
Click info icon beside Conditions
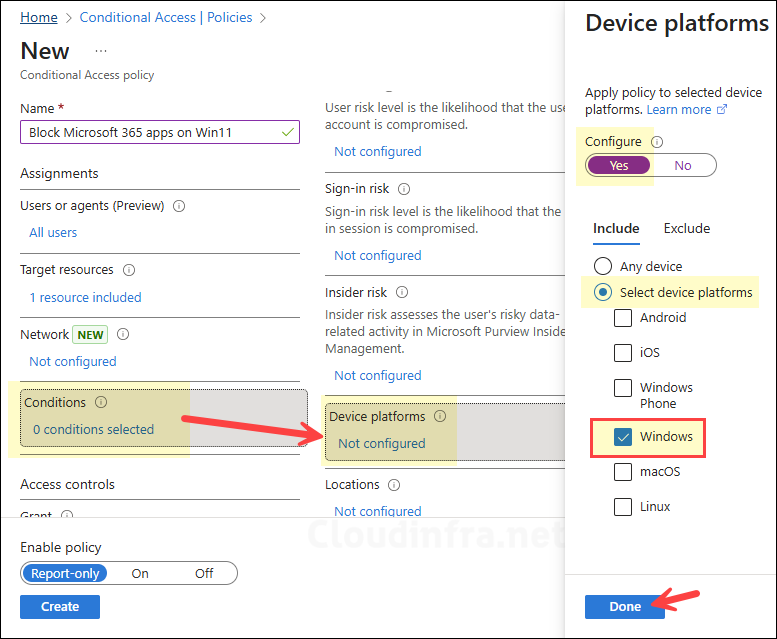pyautogui.click(x=101, y=402)
